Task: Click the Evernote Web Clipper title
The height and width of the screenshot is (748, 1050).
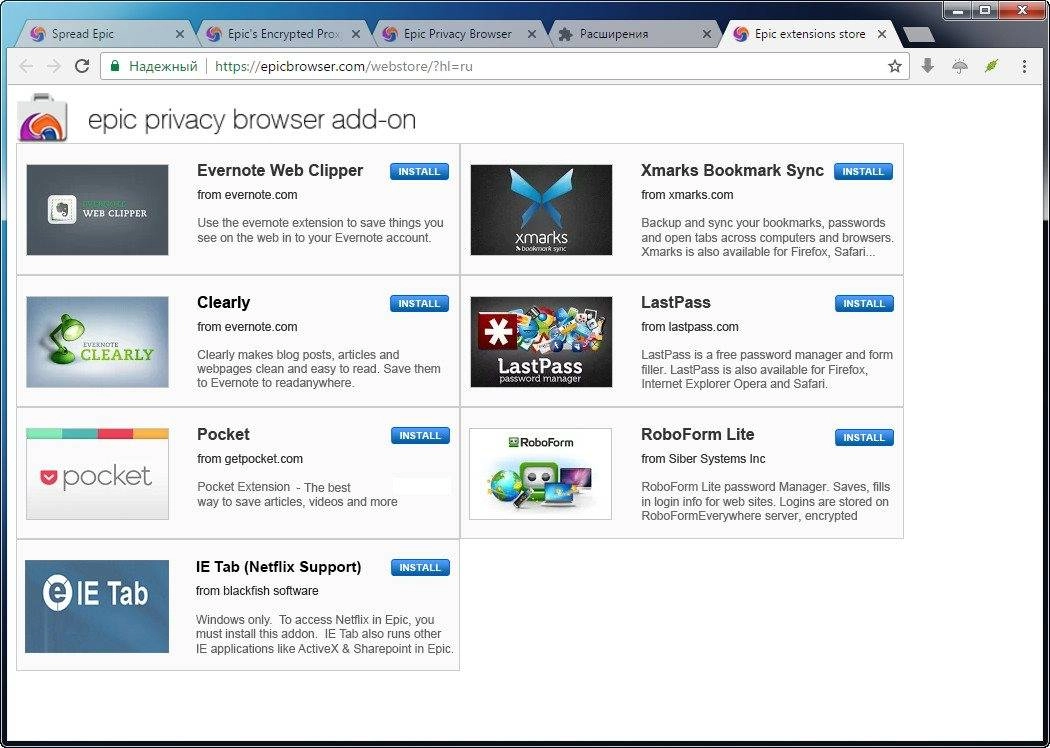Action: click(x=280, y=170)
